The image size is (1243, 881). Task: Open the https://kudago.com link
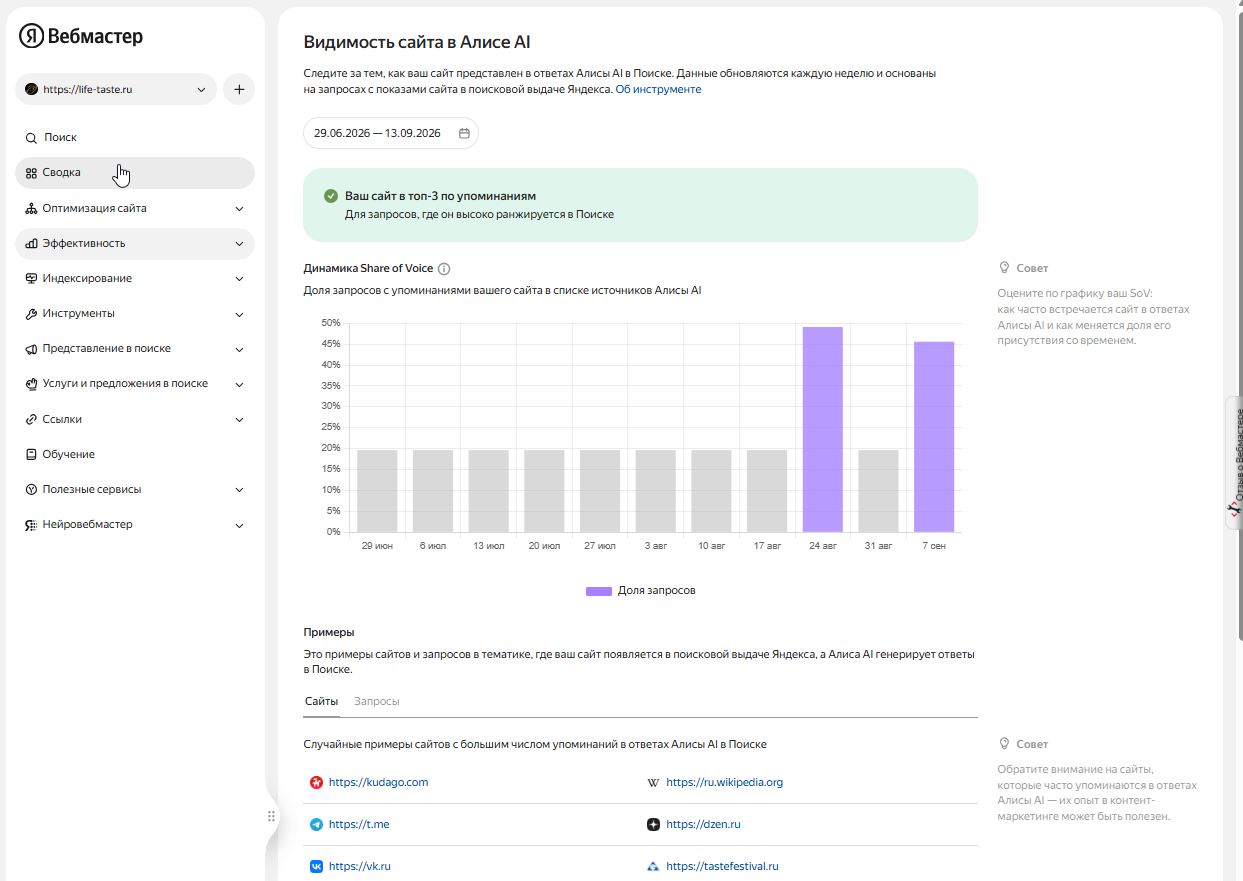(378, 782)
